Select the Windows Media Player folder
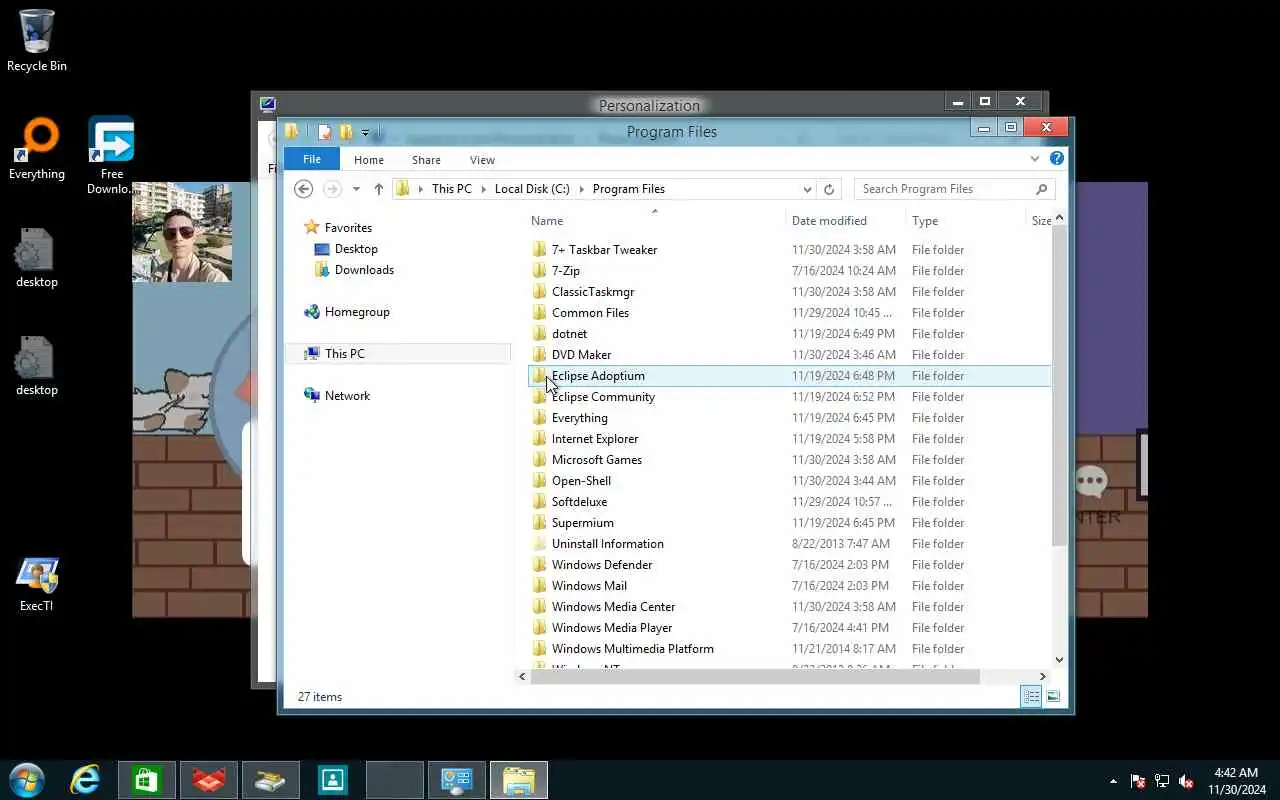Screen dimensions: 1280x800 click(x=612, y=628)
